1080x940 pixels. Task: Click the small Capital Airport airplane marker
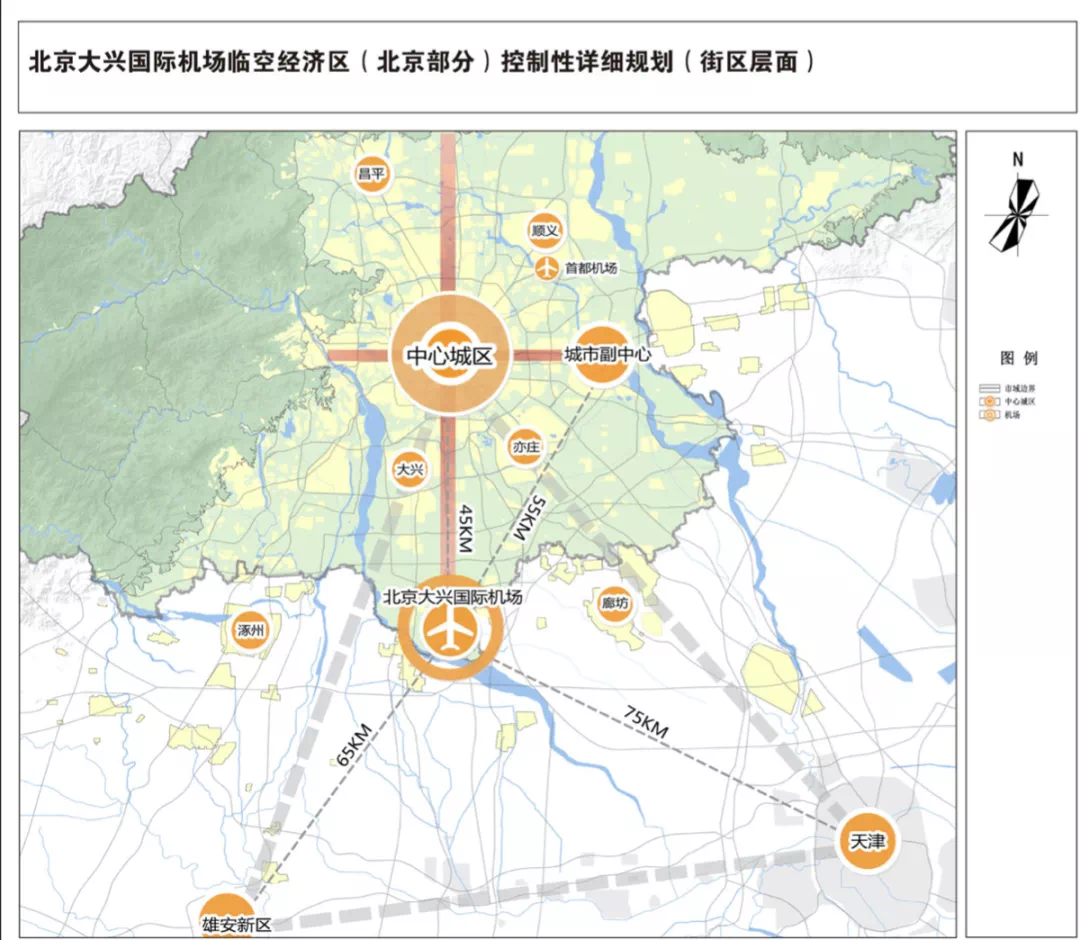547,268
